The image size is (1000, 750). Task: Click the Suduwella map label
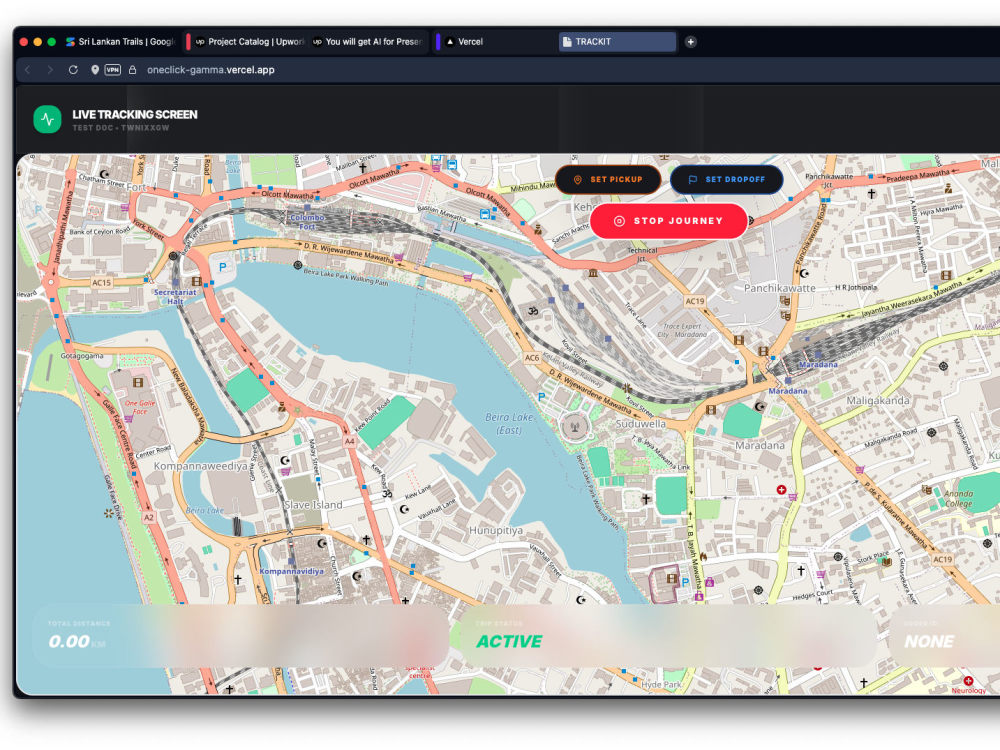click(x=641, y=423)
